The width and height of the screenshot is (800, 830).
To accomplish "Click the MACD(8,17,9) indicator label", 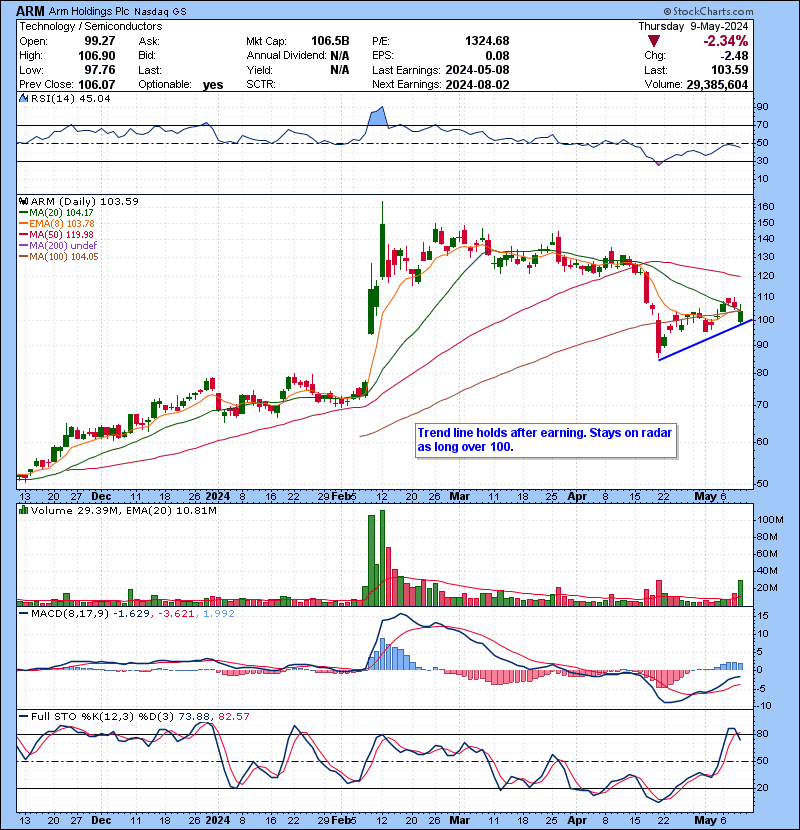I will point(69,614).
